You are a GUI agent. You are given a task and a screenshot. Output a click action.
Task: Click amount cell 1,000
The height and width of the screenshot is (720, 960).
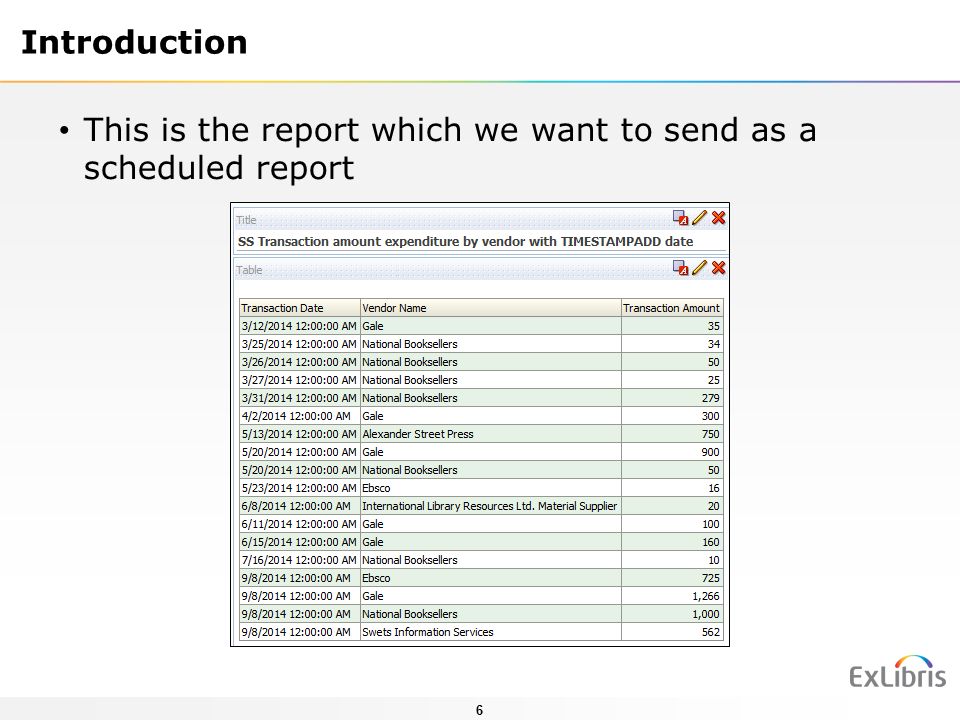tap(672, 613)
